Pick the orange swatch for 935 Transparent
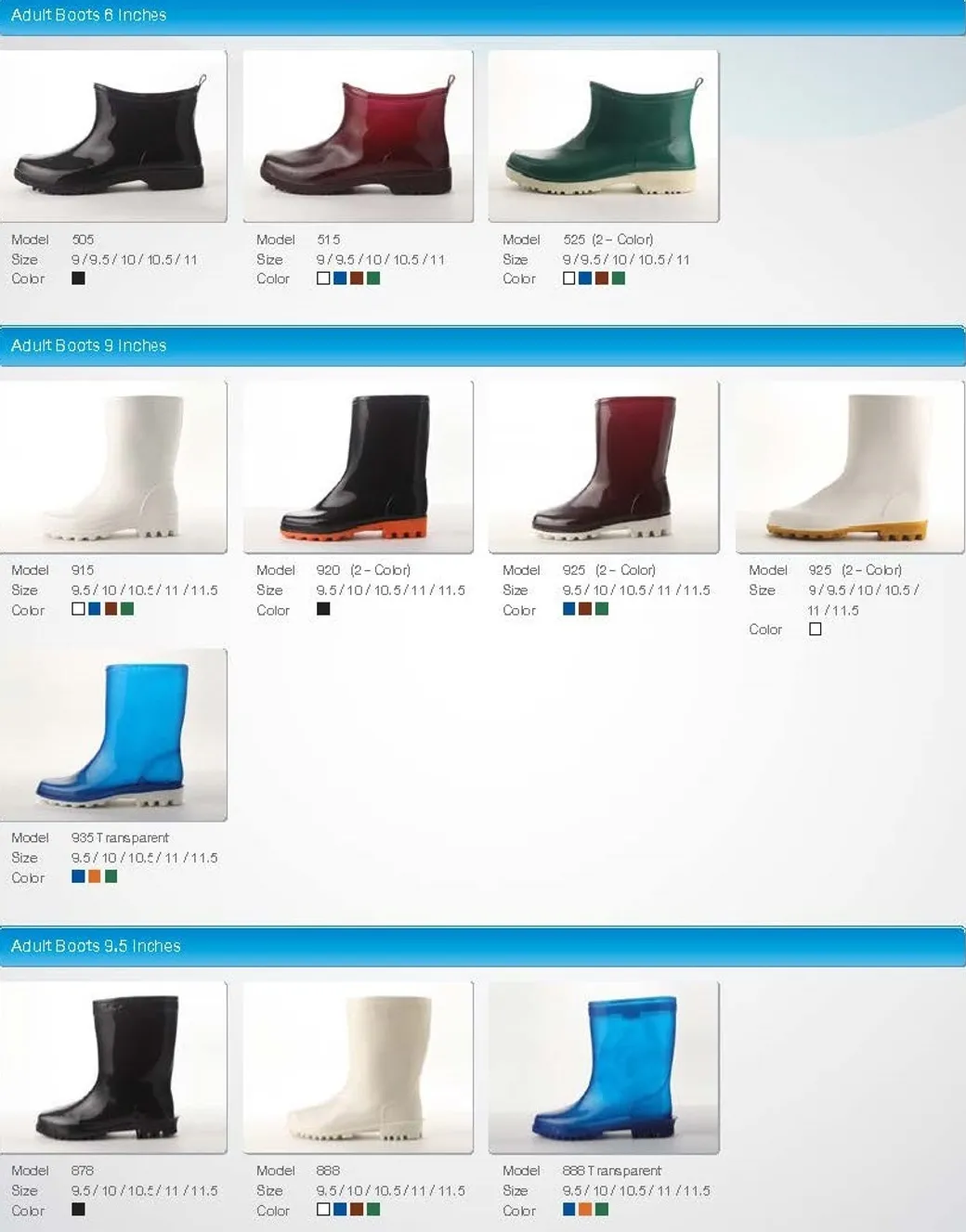This screenshot has height=1232, width=966. click(95, 875)
